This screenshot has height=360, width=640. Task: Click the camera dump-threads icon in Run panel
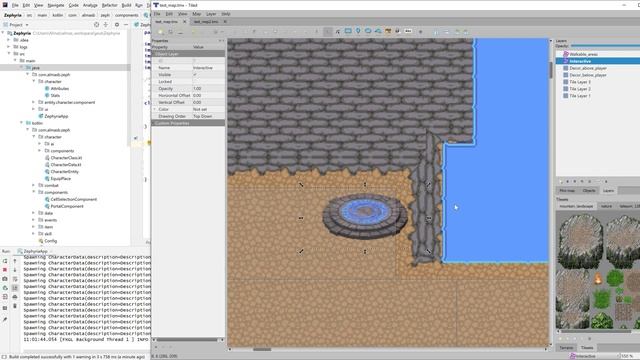point(5,279)
